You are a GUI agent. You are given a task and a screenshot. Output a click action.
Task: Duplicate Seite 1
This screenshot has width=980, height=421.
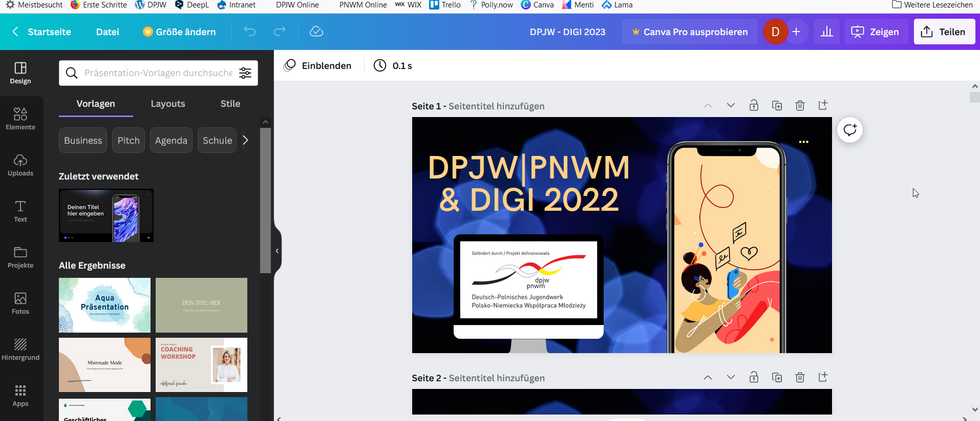coord(777,105)
